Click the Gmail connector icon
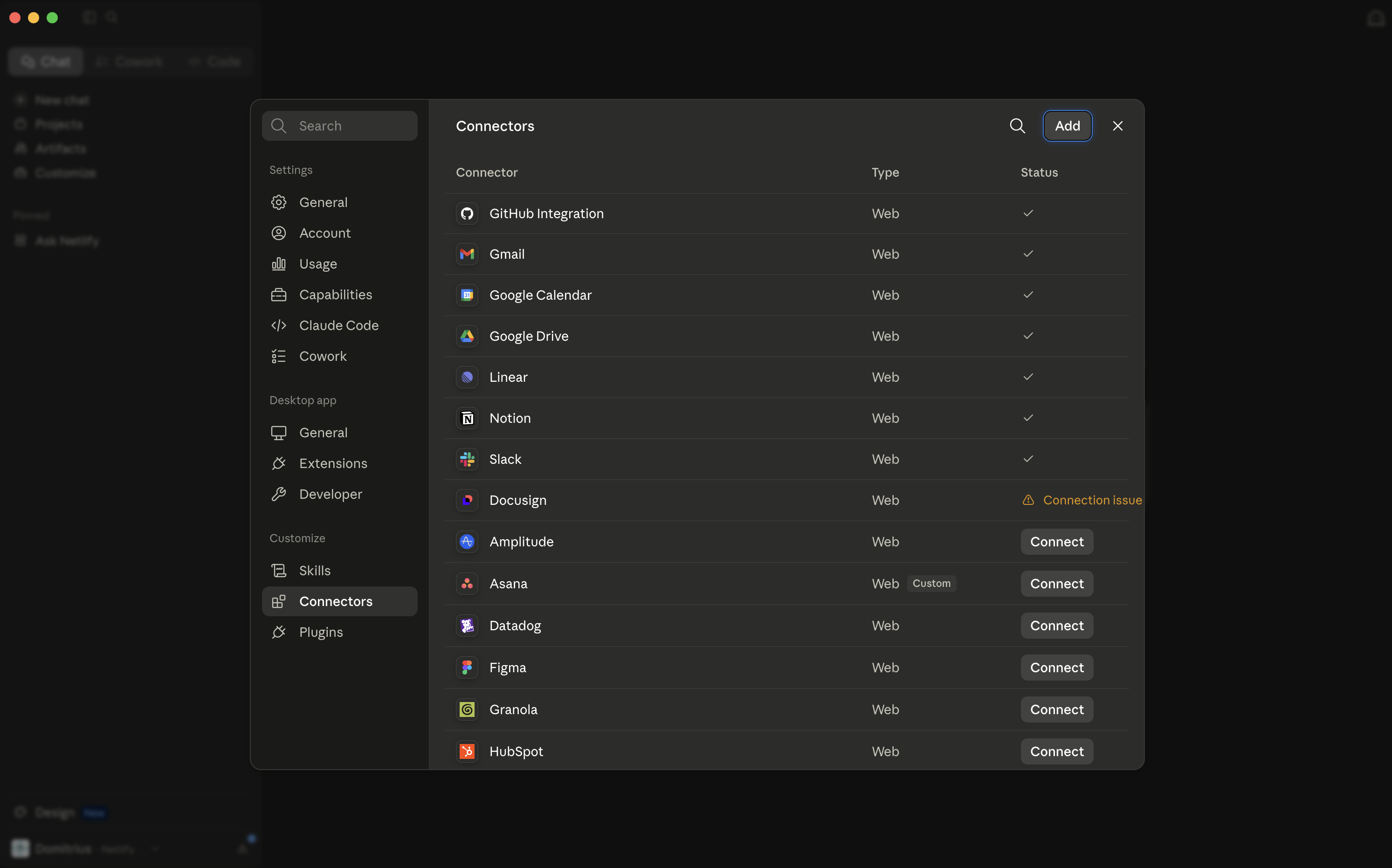This screenshot has height=868, width=1392. pyautogui.click(x=467, y=254)
